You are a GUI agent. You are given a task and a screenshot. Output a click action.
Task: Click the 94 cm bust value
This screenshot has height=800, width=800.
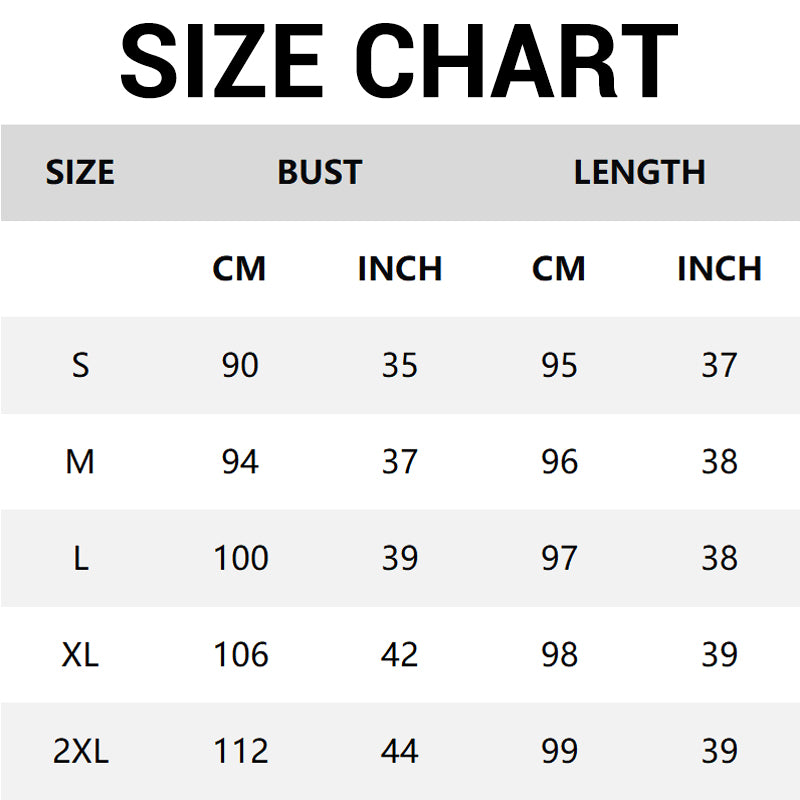point(240,462)
